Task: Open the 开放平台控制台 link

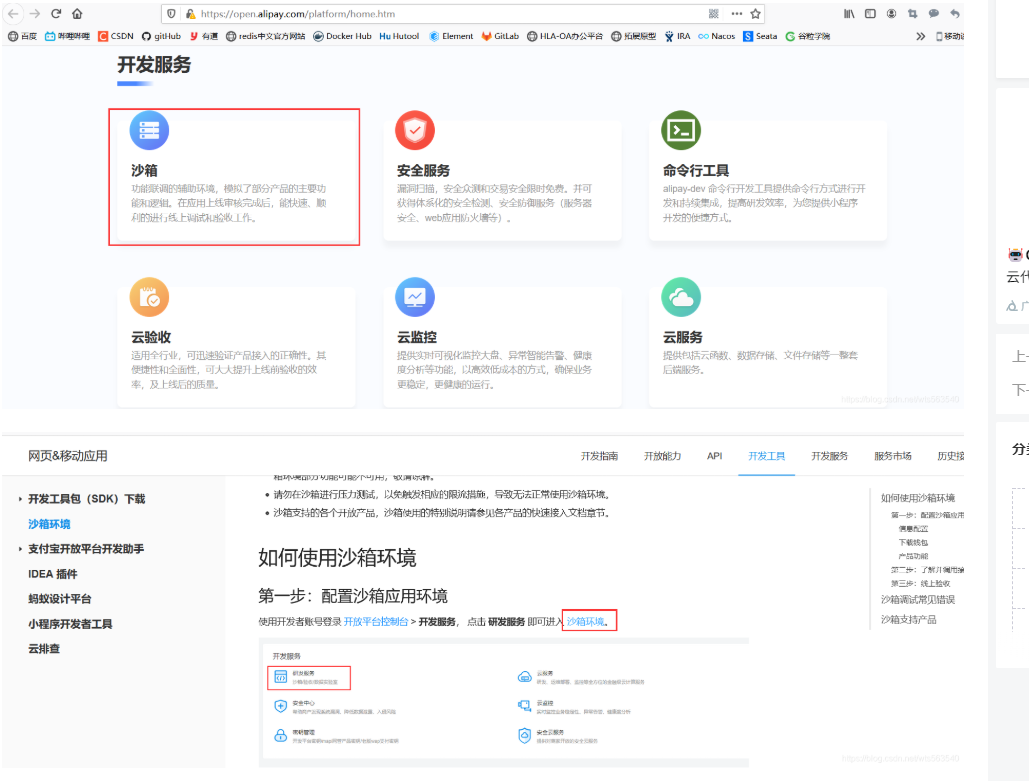Action: tap(376, 621)
